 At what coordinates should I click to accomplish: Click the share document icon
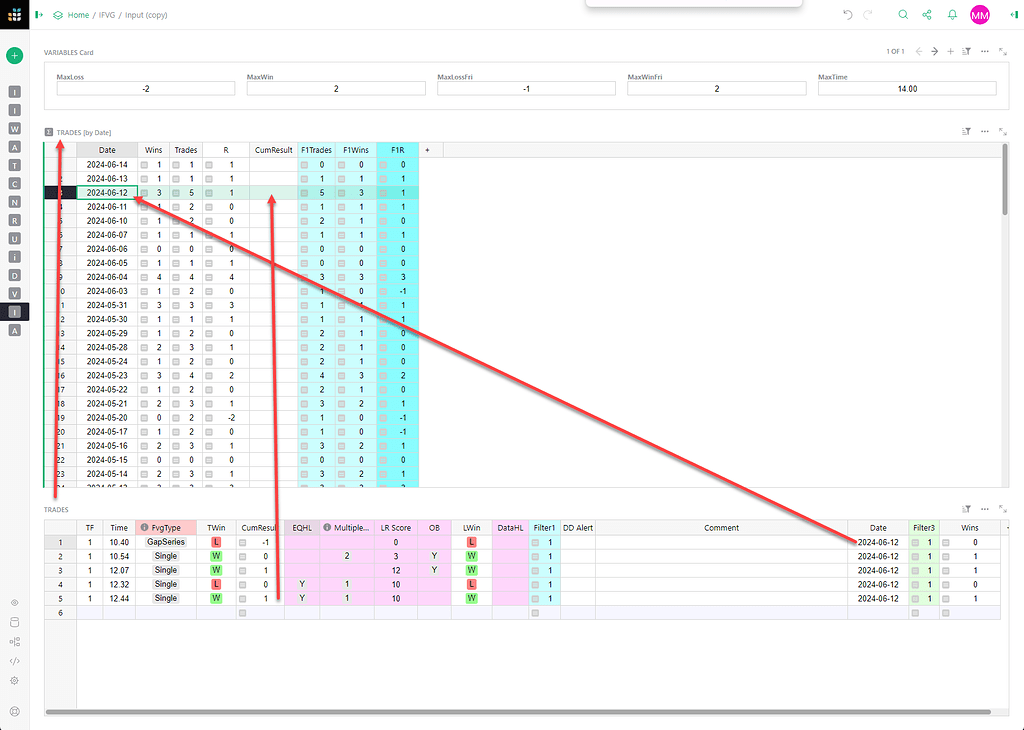click(x=927, y=15)
